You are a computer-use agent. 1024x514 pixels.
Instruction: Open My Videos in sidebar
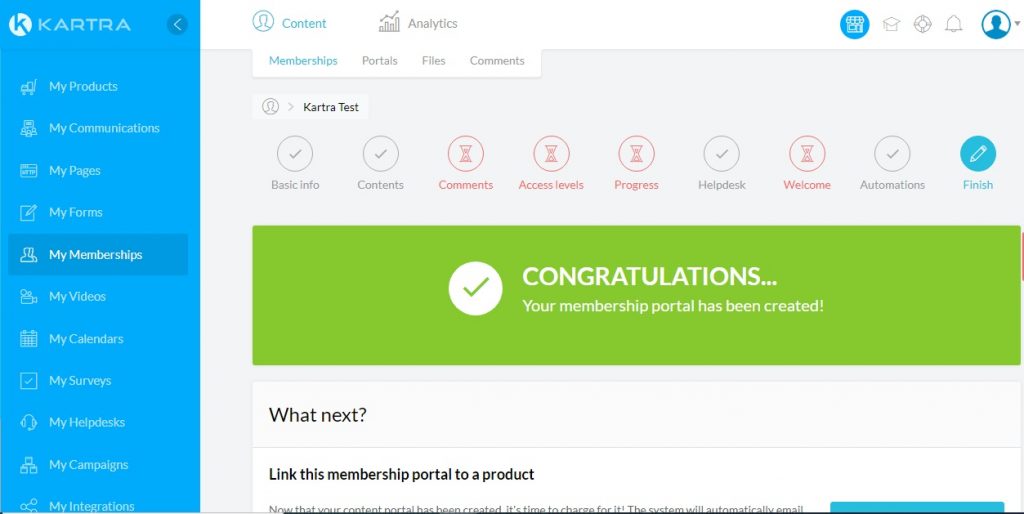(x=77, y=297)
